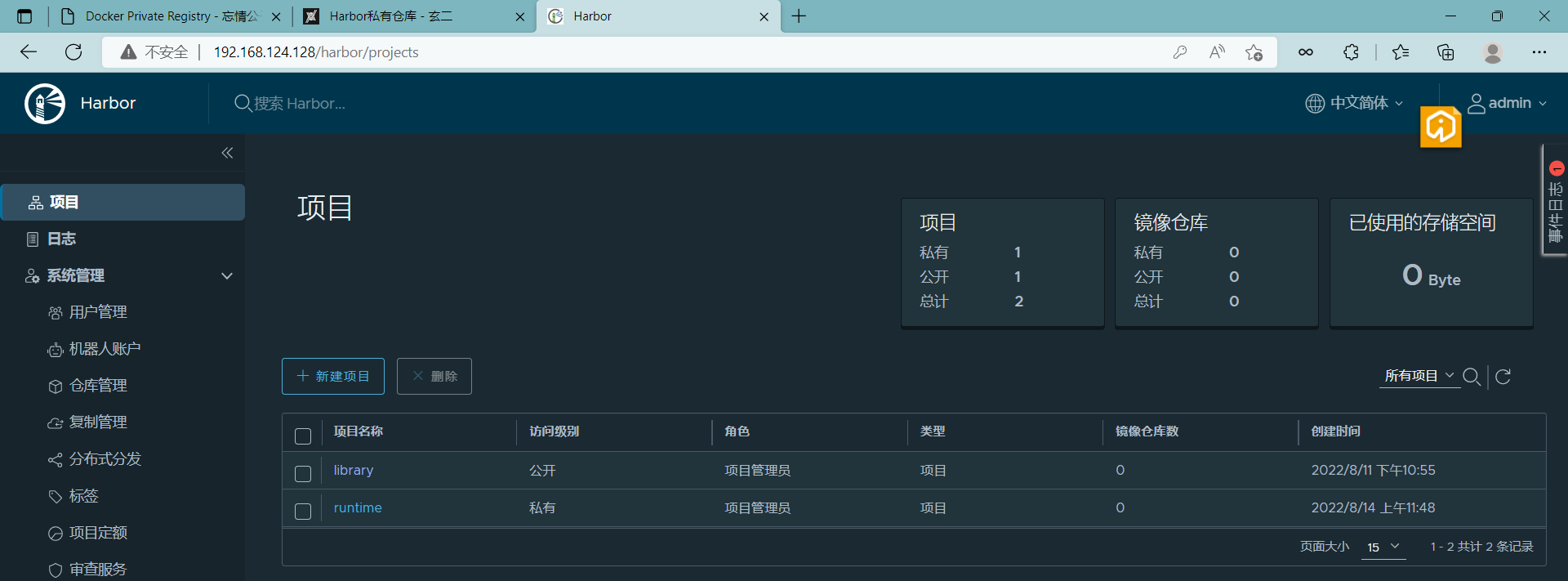The image size is (1568, 581).
Task: Open the admin user menu
Action: point(1508,103)
